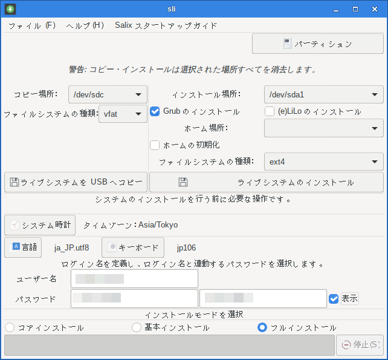
Task: Click stop icon on 停止(S) button
Action: tap(346, 345)
